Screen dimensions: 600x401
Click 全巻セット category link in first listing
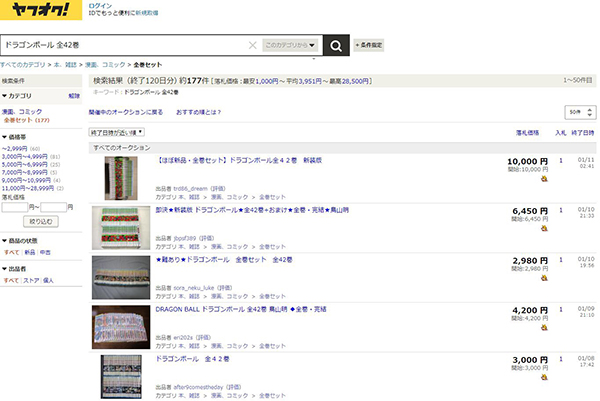point(272,197)
